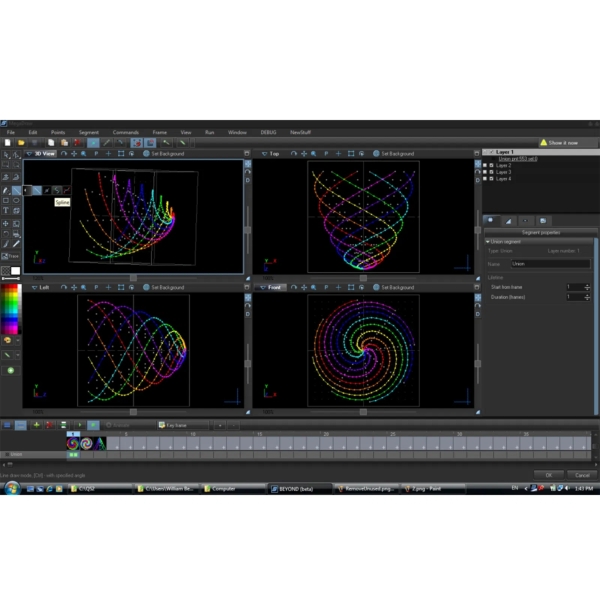
Task: Open the Commands menu
Action: [126, 132]
